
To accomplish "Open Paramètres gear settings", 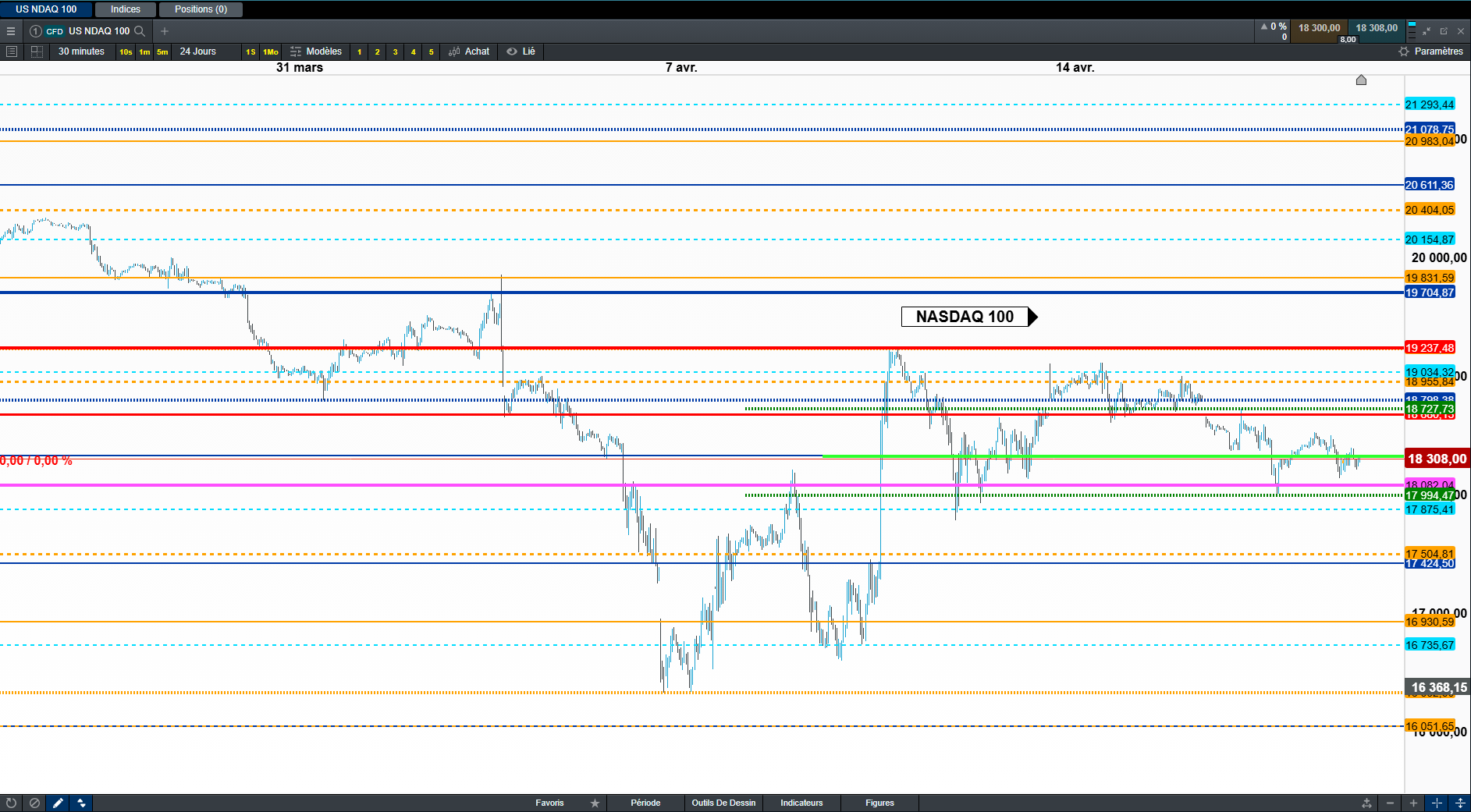I will [x=1404, y=51].
